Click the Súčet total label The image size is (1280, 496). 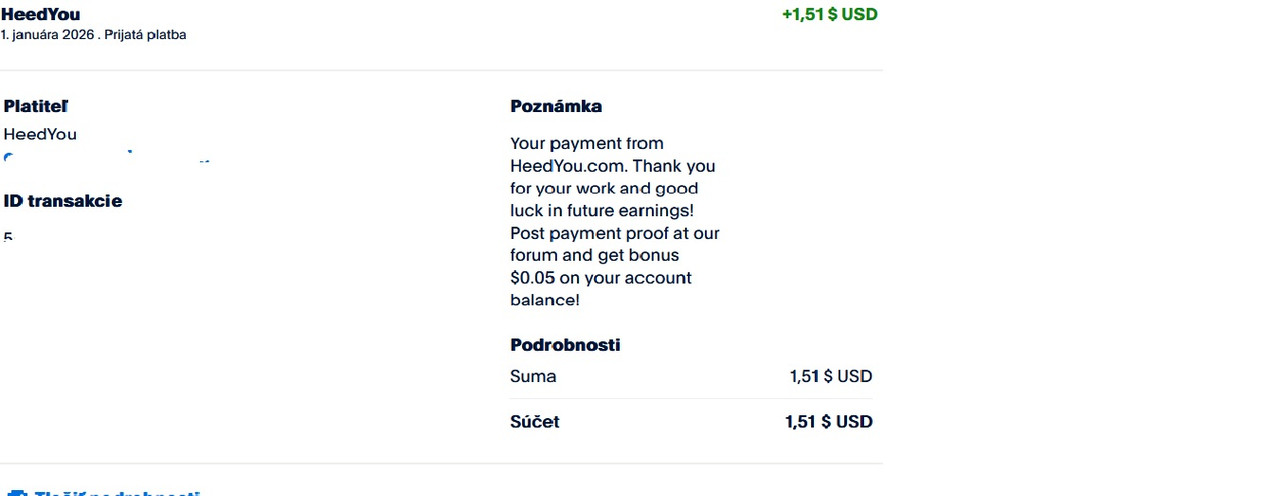coord(535,422)
